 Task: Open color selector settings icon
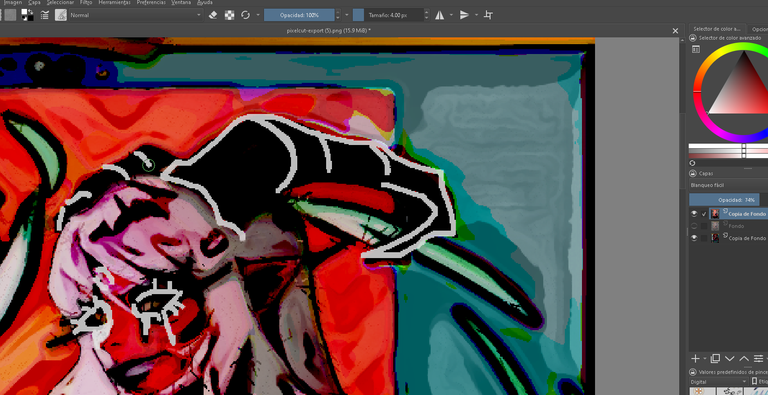tap(696, 49)
